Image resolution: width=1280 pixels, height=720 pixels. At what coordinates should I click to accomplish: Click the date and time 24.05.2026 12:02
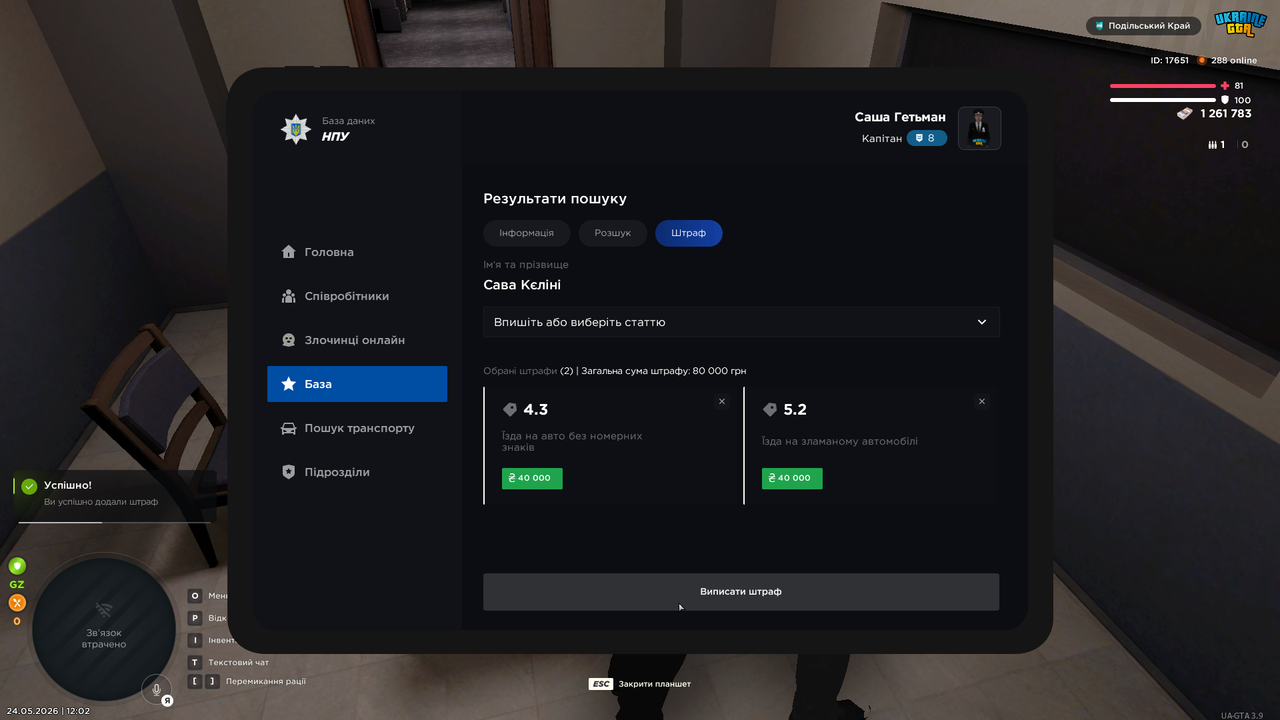(x=47, y=711)
